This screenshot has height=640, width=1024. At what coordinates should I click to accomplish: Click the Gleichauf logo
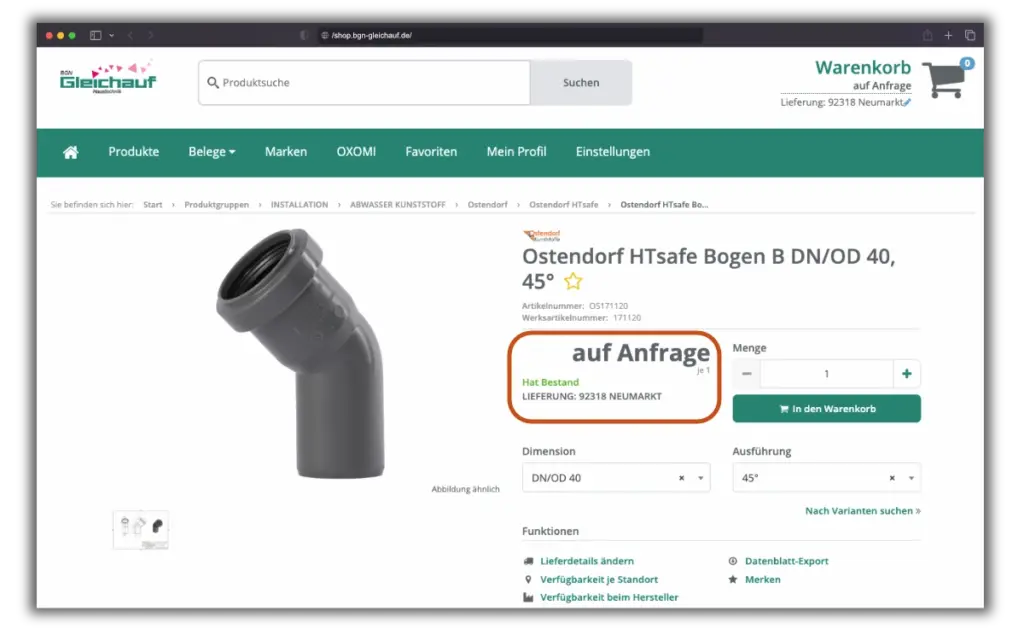coord(108,79)
